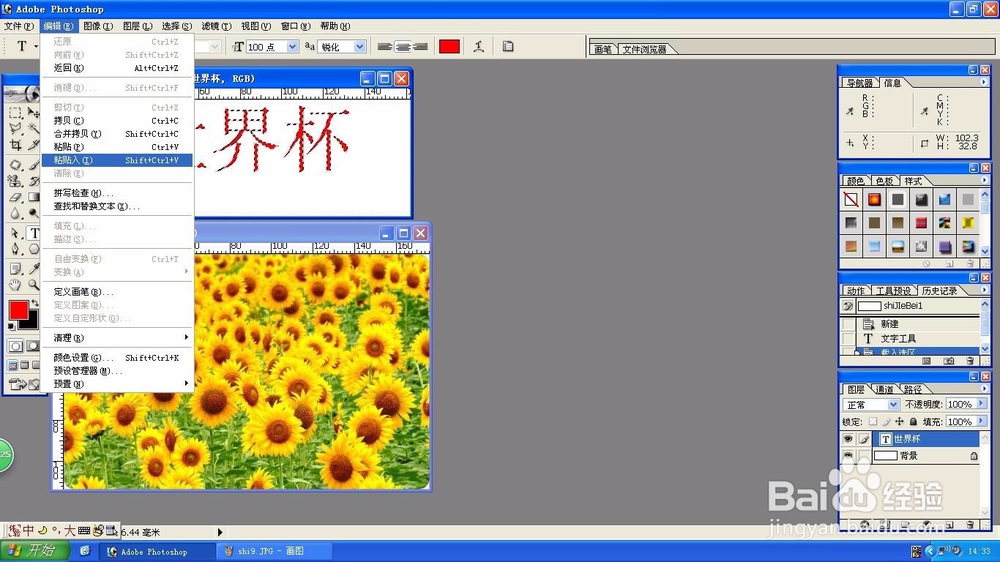Click right align text icon

420,46
